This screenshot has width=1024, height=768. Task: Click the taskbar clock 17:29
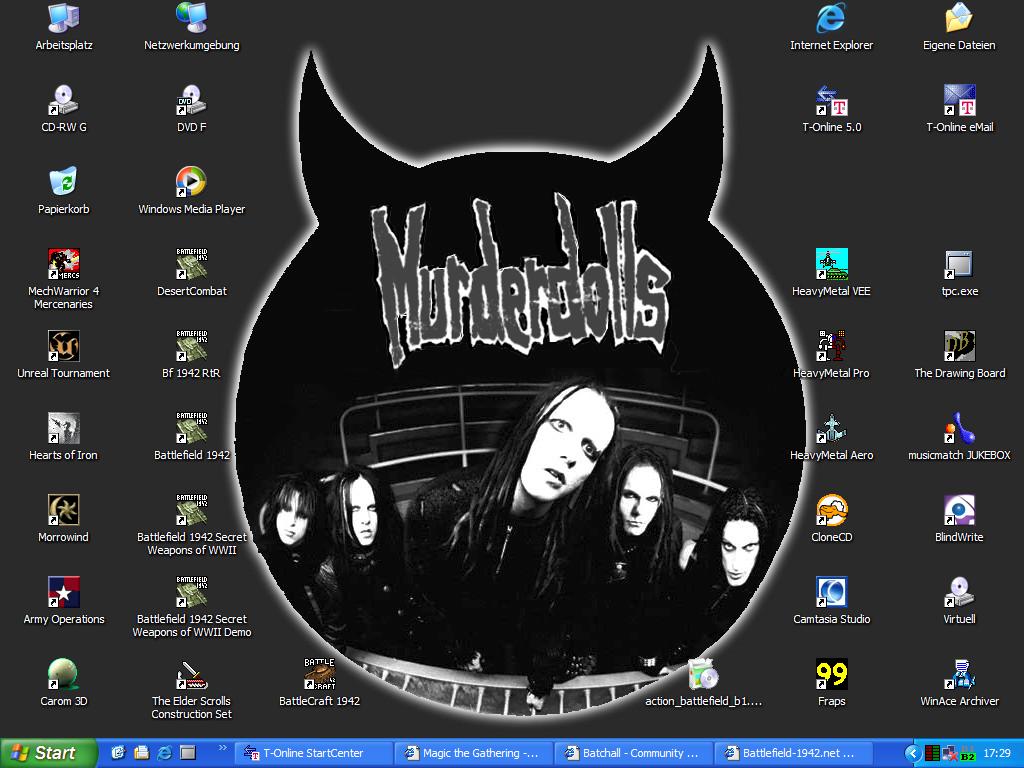click(x=997, y=754)
